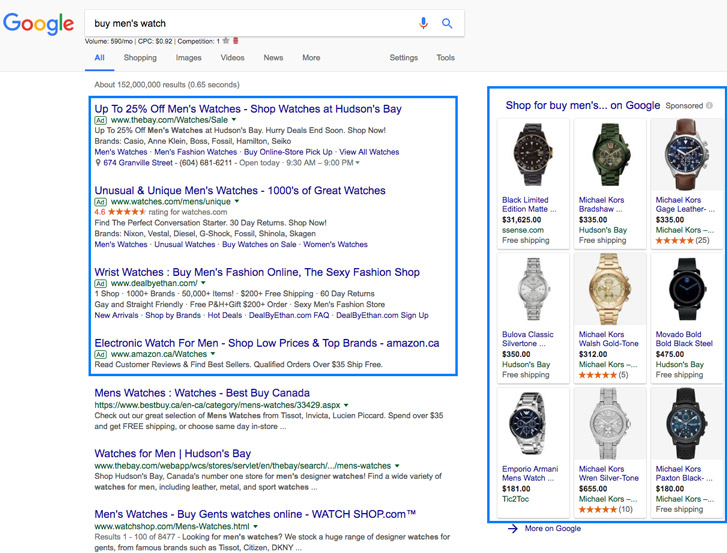Open the News tab
727x553 pixels.
pyautogui.click(x=273, y=57)
